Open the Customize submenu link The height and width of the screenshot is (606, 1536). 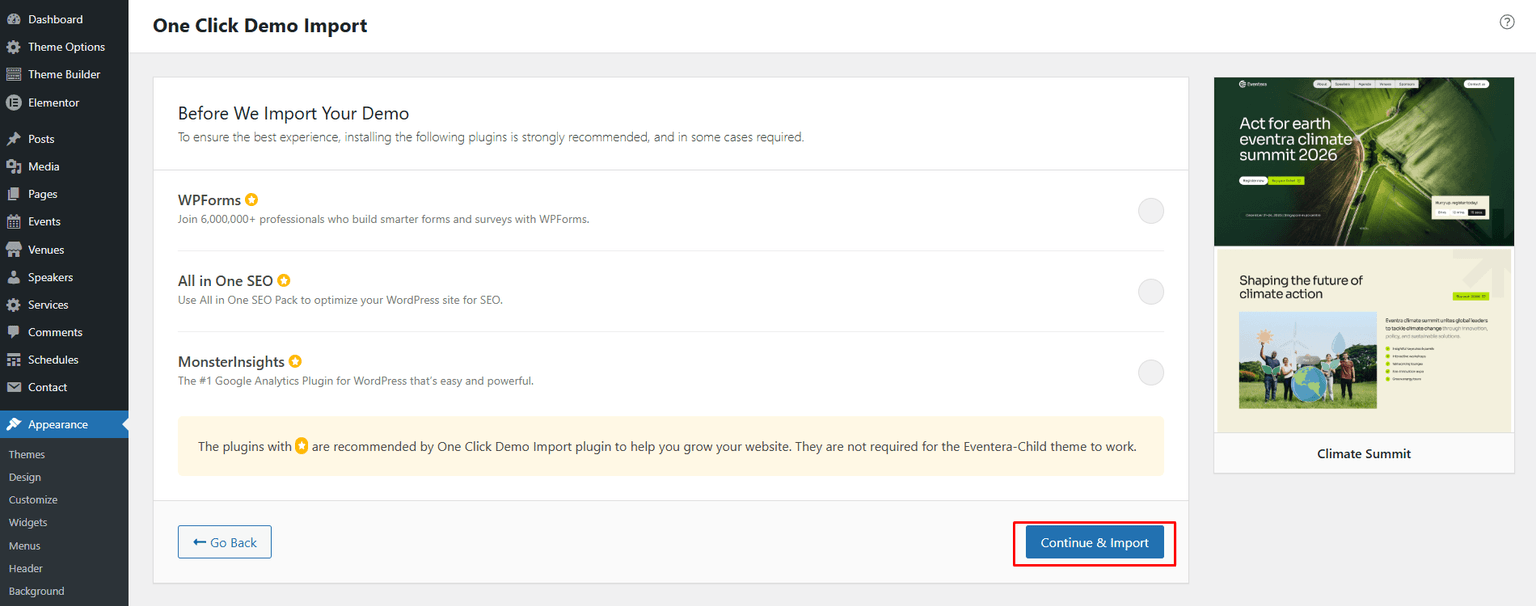click(x=33, y=500)
